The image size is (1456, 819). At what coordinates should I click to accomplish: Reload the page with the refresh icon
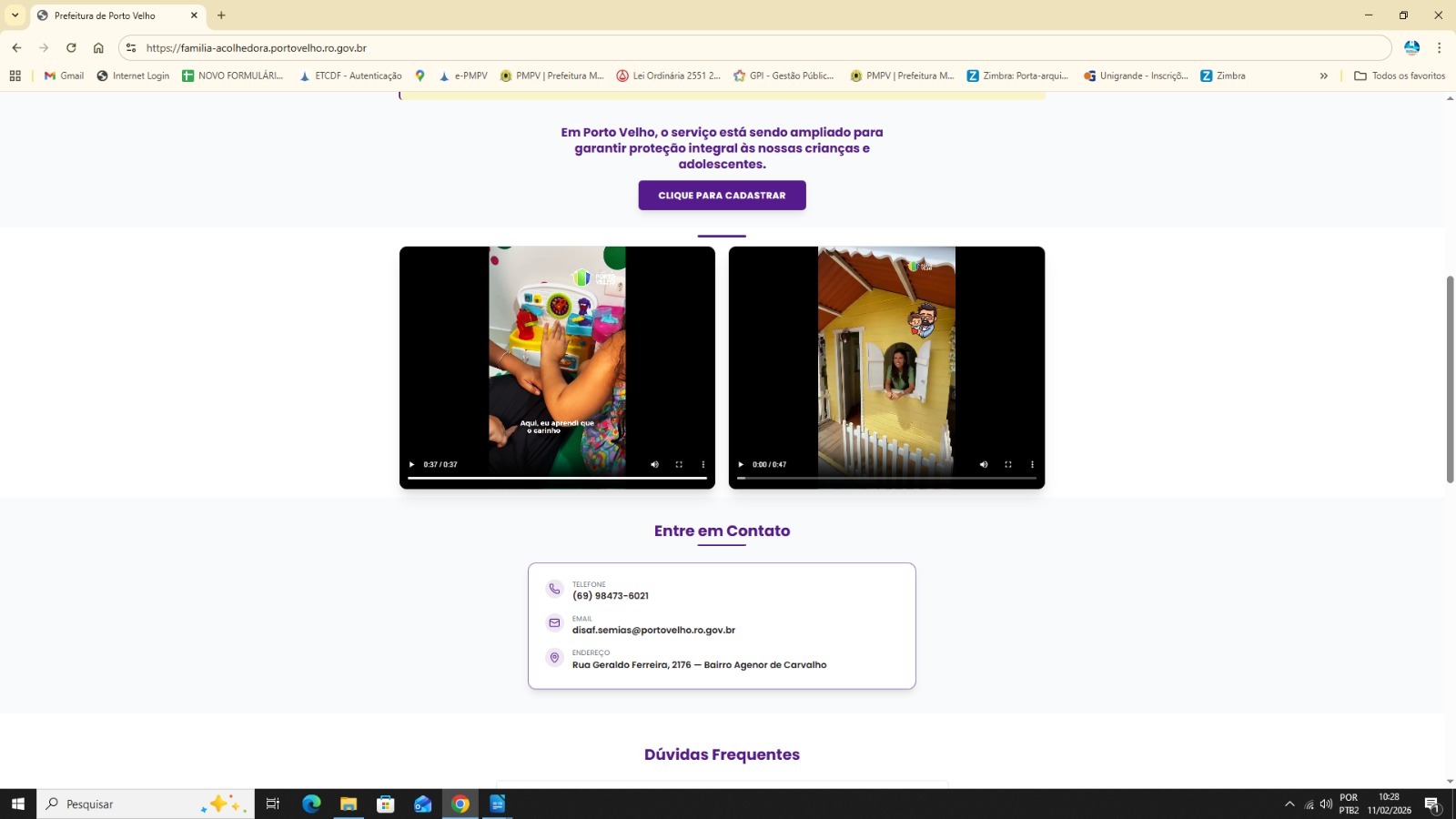tap(71, 47)
